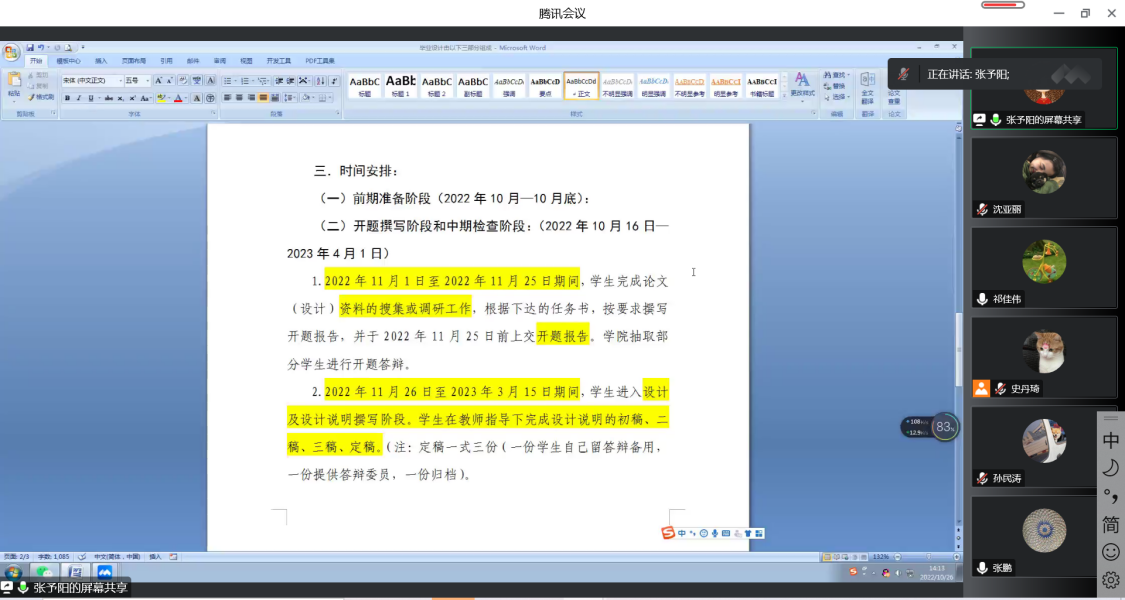Click the Replace (替换) button
1125x600 pixels.
[x=838, y=86]
